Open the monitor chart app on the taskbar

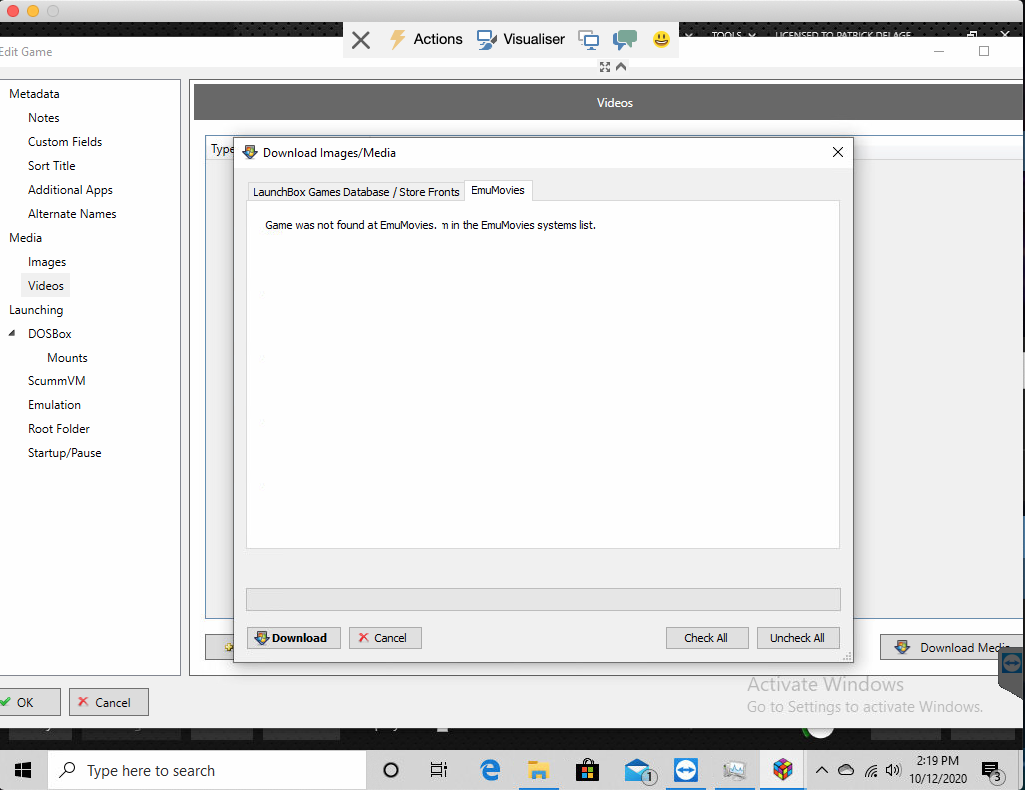pos(734,770)
